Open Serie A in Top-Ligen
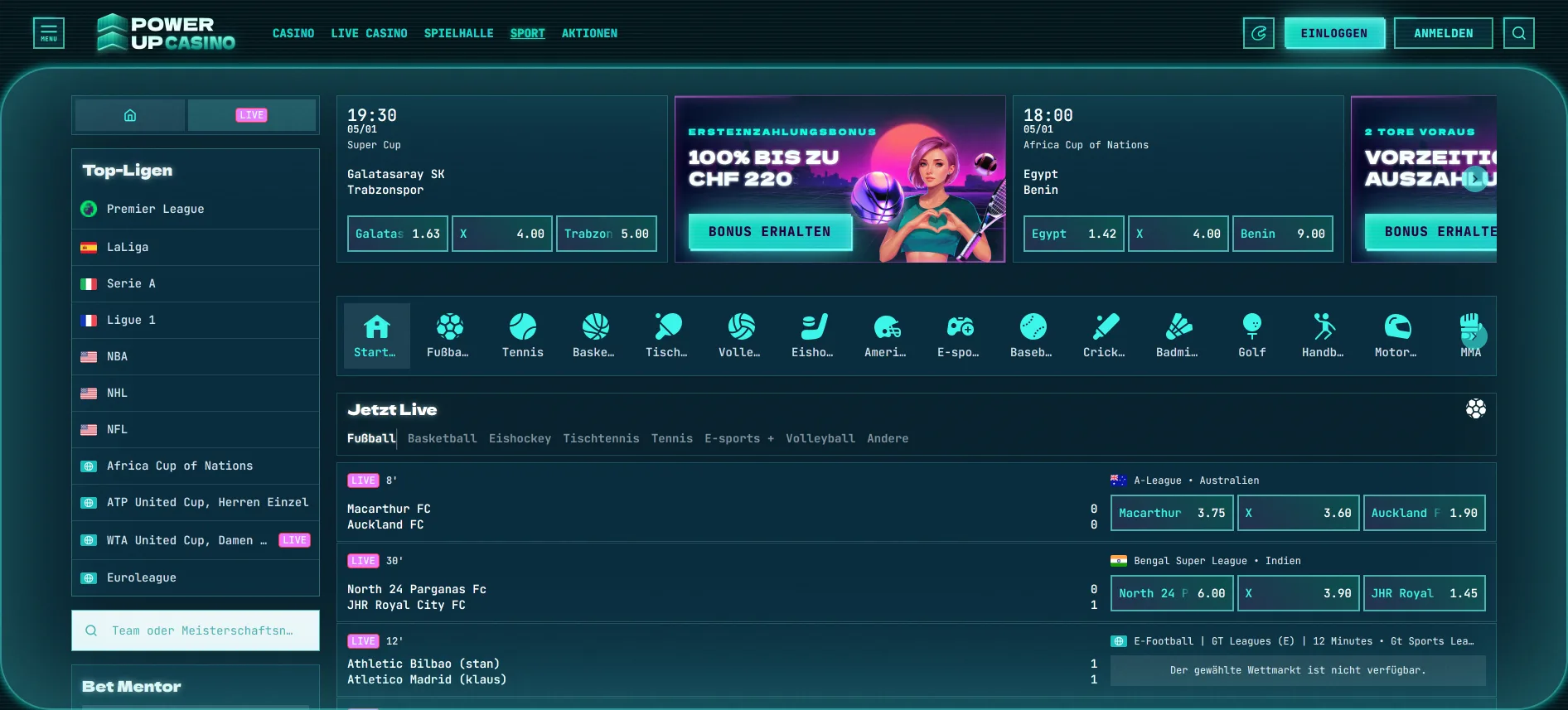 (x=196, y=283)
